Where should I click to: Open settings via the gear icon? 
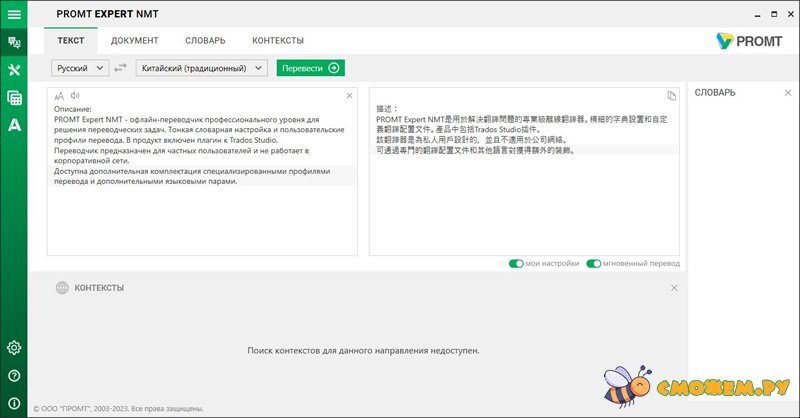pyautogui.click(x=14, y=348)
